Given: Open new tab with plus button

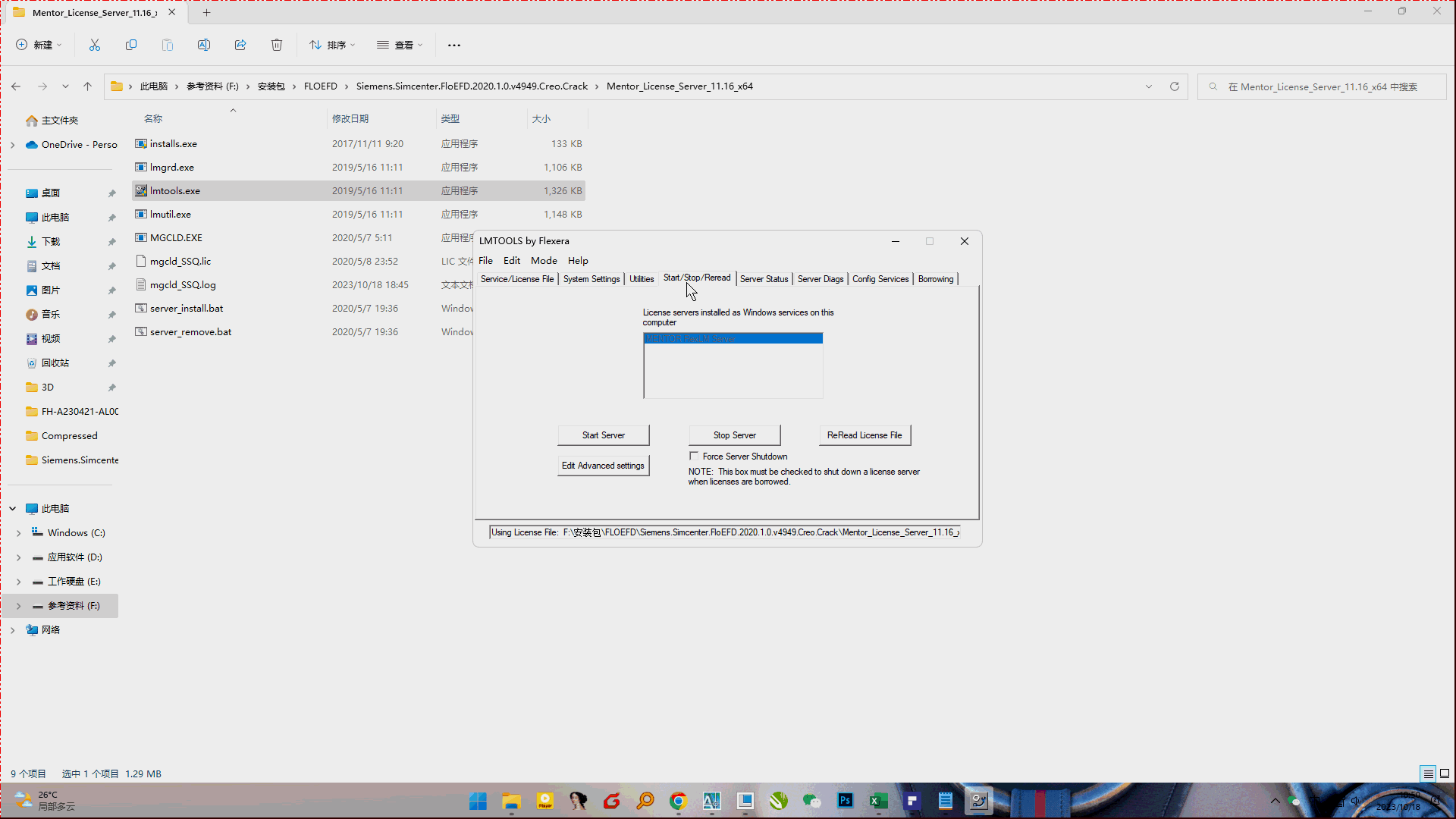Looking at the screenshot, I should [x=206, y=12].
